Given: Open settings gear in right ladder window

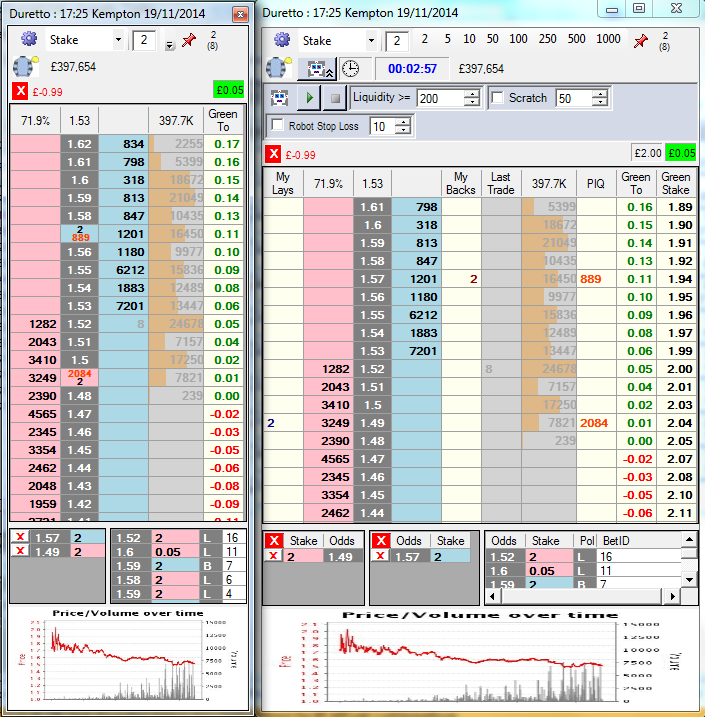Looking at the screenshot, I should pyautogui.click(x=282, y=40).
